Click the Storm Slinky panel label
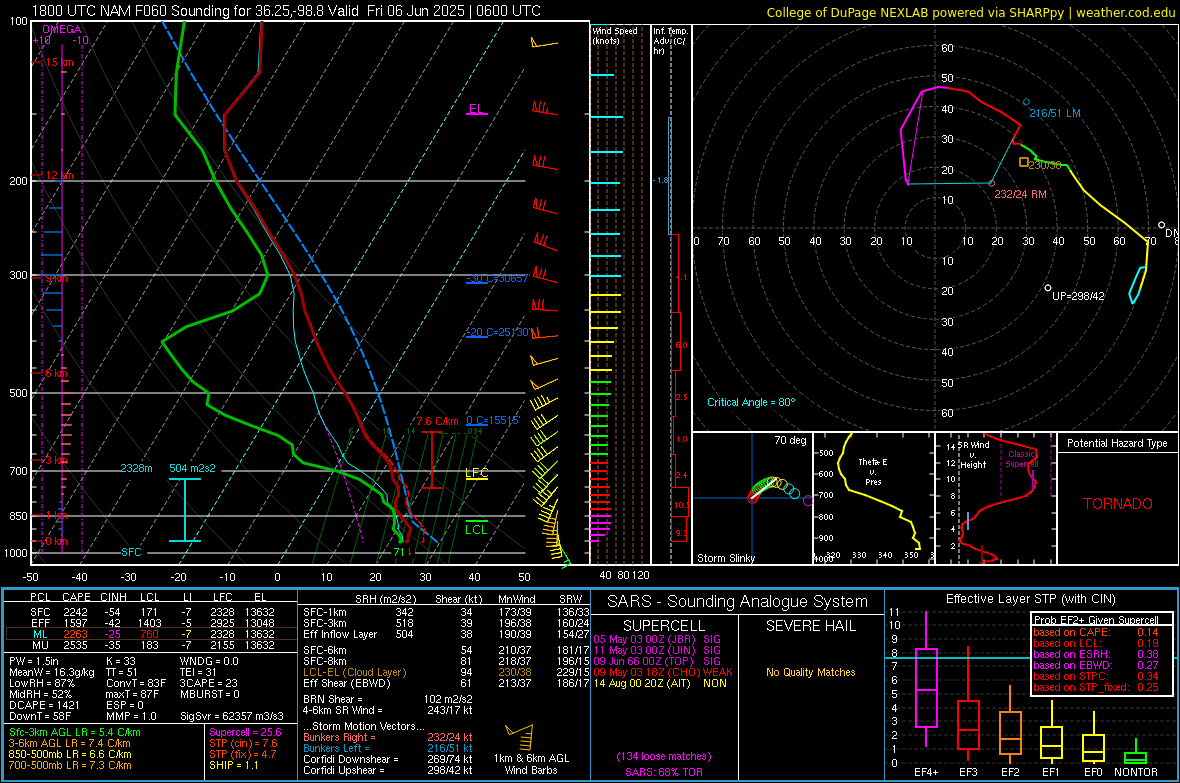 [725, 558]
